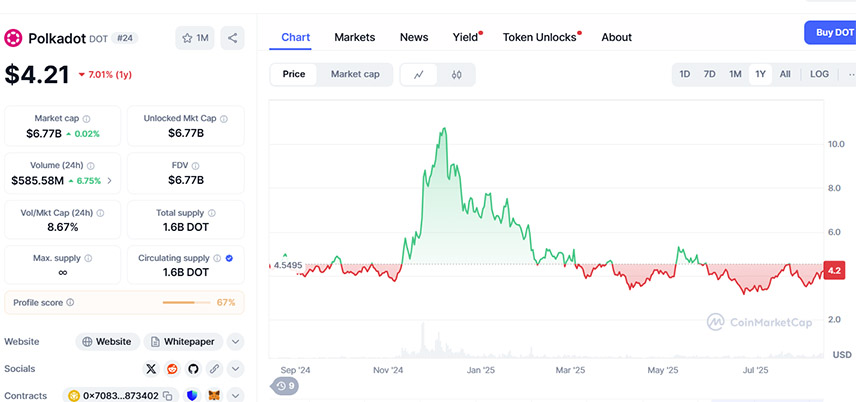
Task: Open the X (Twitter) social link
Action: coord(151,369)
